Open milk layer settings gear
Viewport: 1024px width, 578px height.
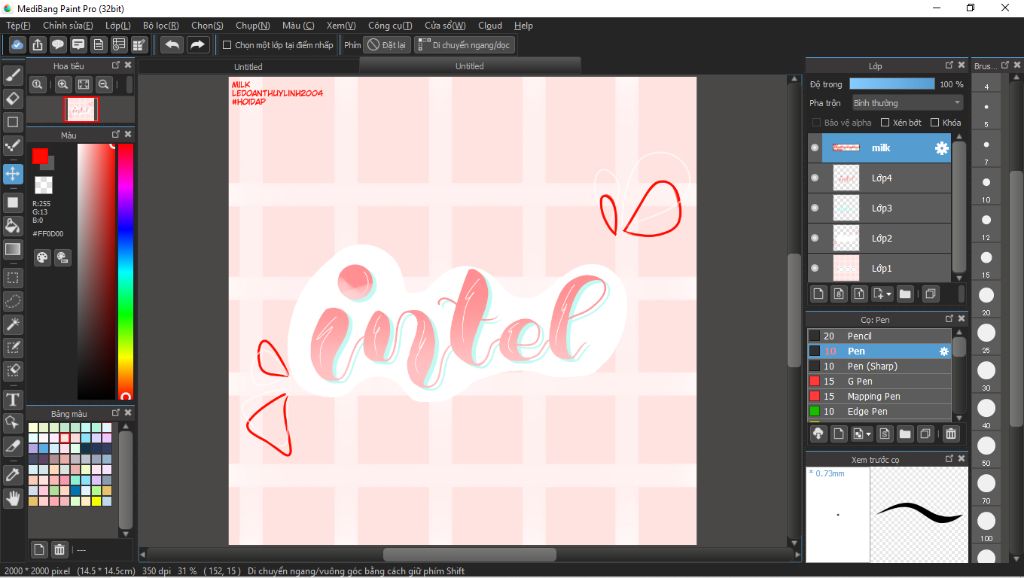[x=941, y=148]
